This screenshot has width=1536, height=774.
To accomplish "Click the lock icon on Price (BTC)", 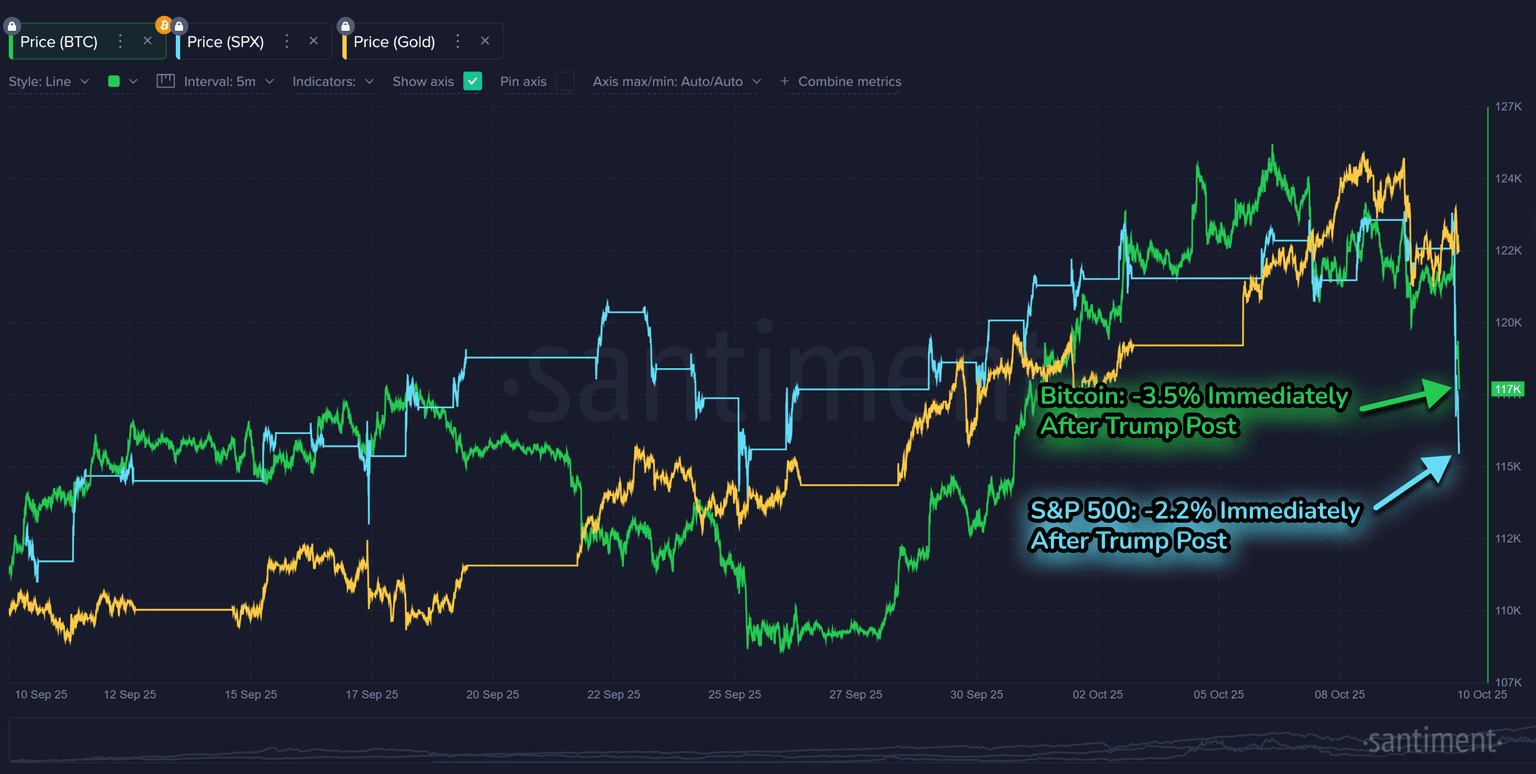I will pyautogui.click(x=12, y=26).
